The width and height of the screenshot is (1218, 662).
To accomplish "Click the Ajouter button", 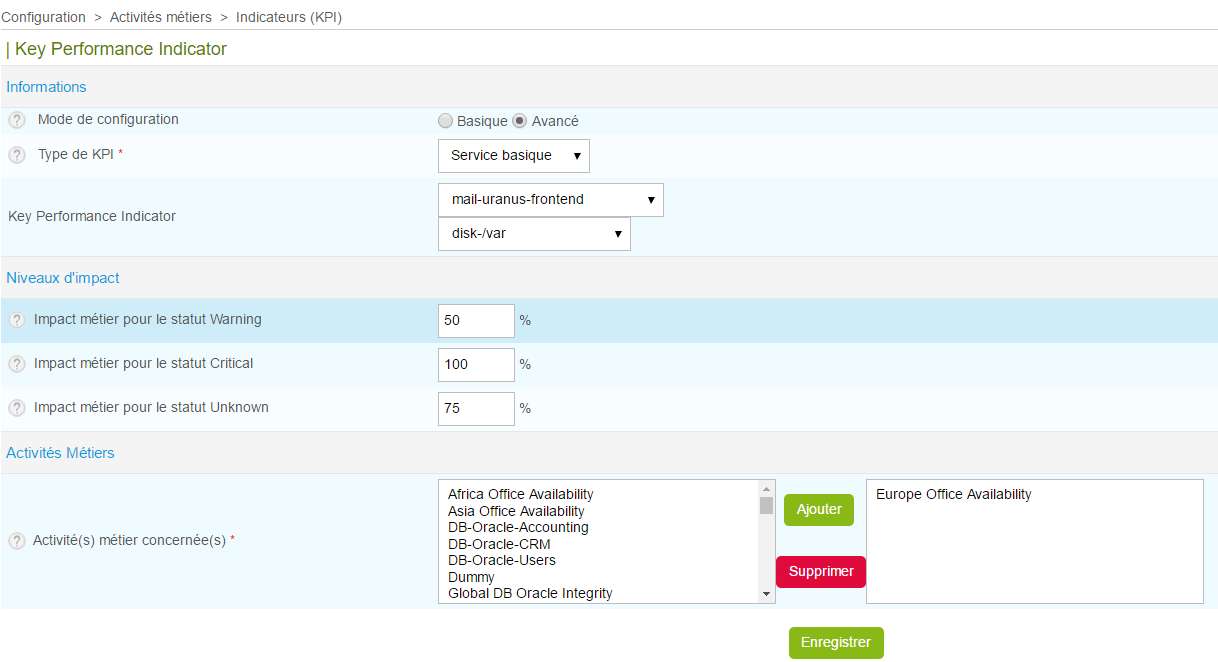I will point(819,510).
